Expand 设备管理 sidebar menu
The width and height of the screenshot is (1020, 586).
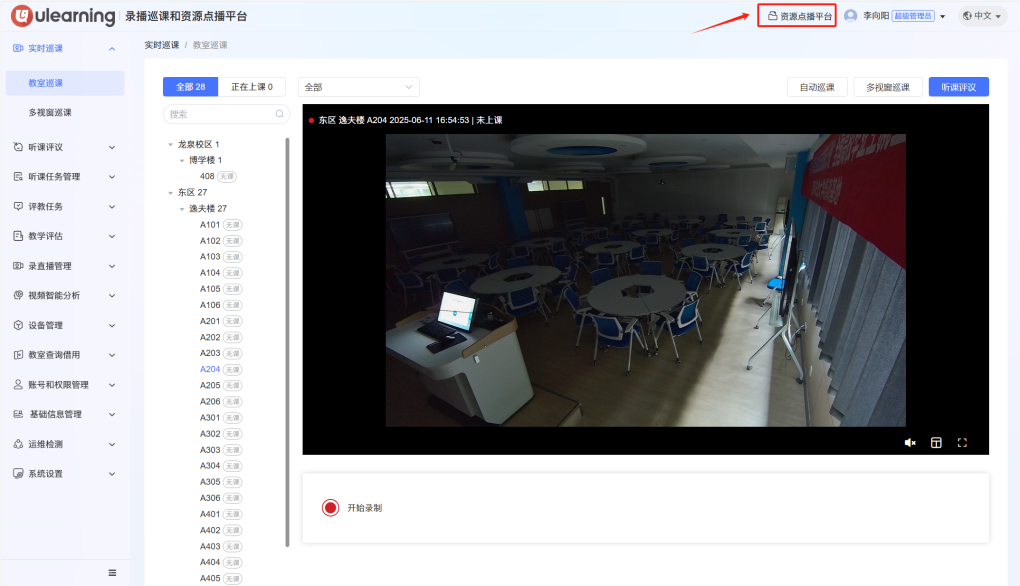[x=65, y=325]
